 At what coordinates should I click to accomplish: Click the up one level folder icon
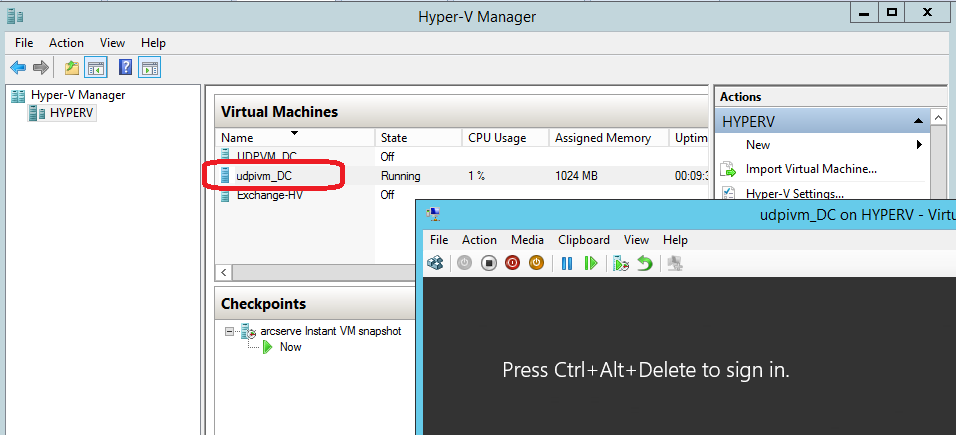pos(72,68)
